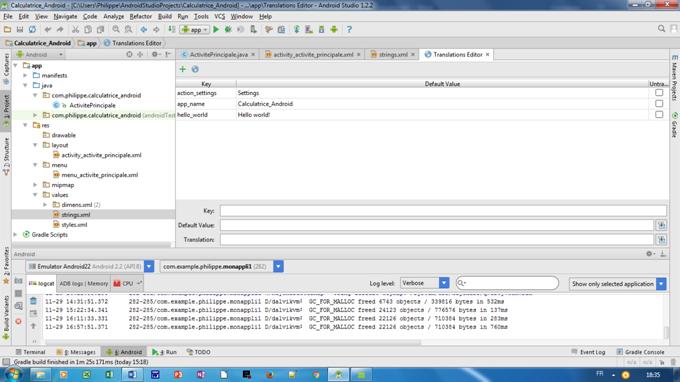680x382 pixels.
Task: Click the globe Add Locale icon
Action: click(195, 69)
